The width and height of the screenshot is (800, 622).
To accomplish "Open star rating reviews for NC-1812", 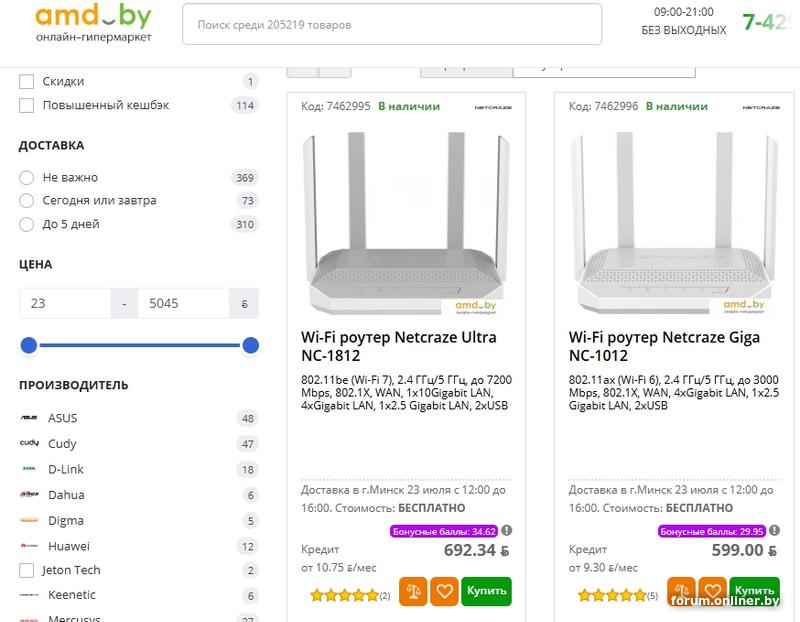I will [x=350, y=595].
